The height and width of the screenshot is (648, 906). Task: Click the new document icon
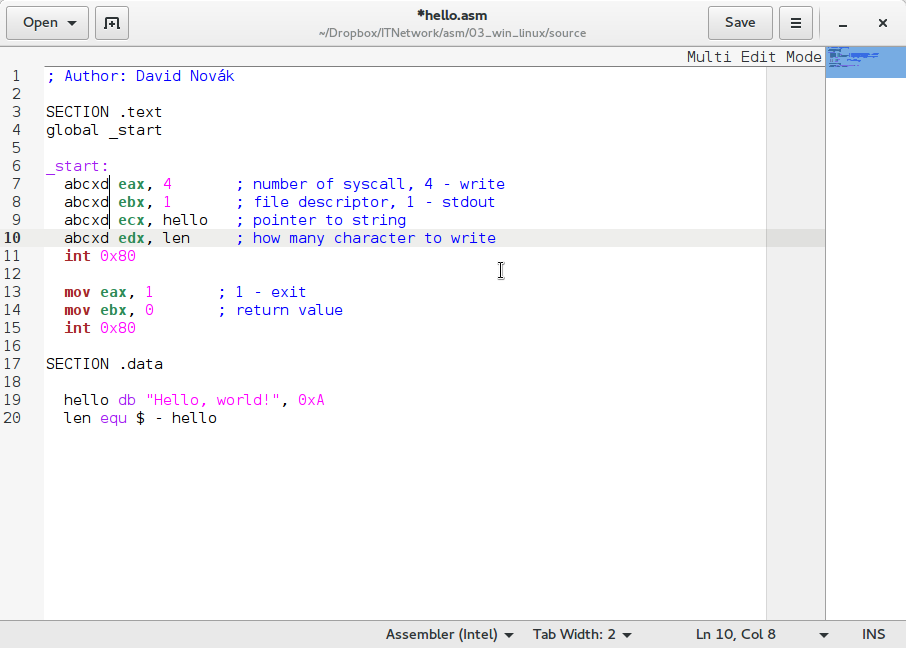(112, 22)
